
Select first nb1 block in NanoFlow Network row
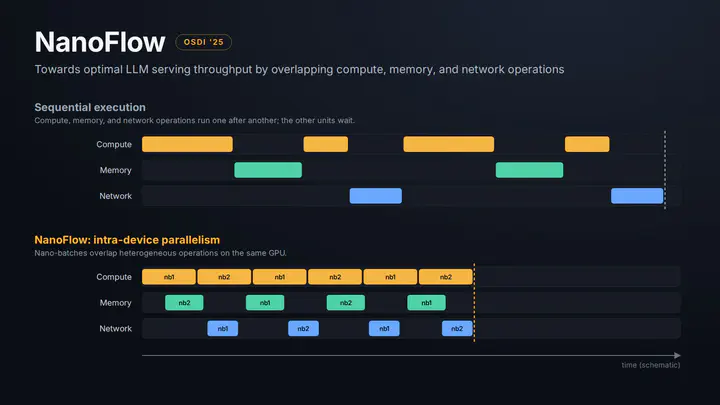pyautogui.click(x=223, y=328)
